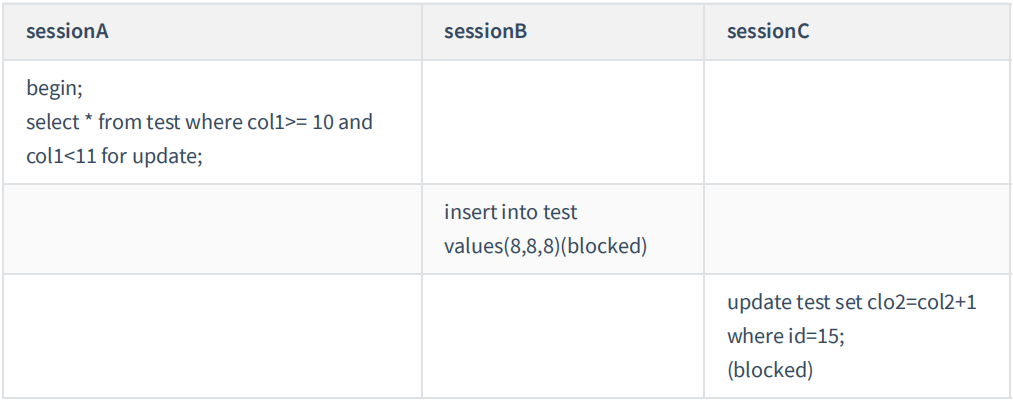Click the standalone '(blocked)' line under sessionC

(770, 369)
